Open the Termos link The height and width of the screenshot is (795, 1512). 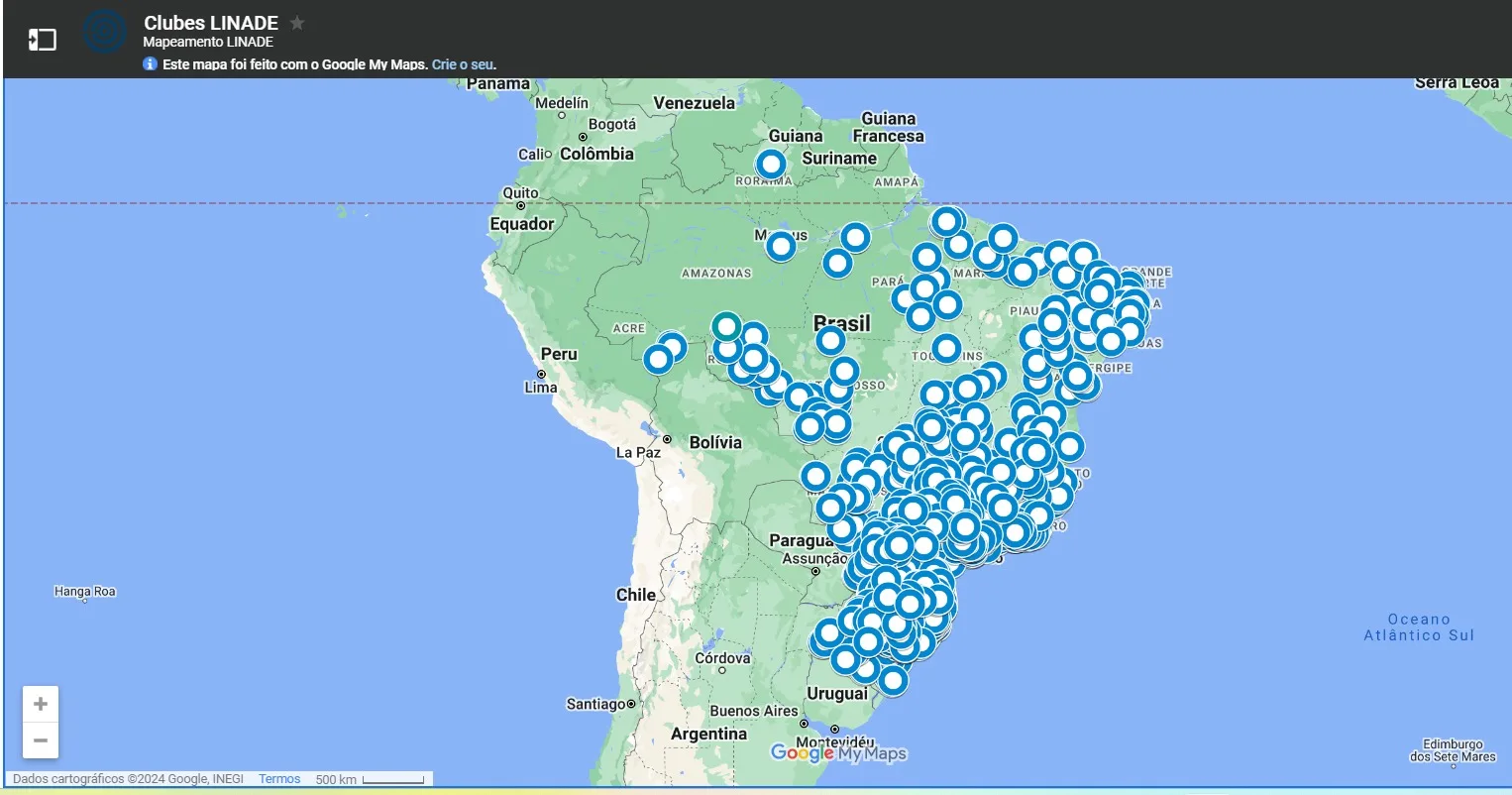click(x=278, y=778)
